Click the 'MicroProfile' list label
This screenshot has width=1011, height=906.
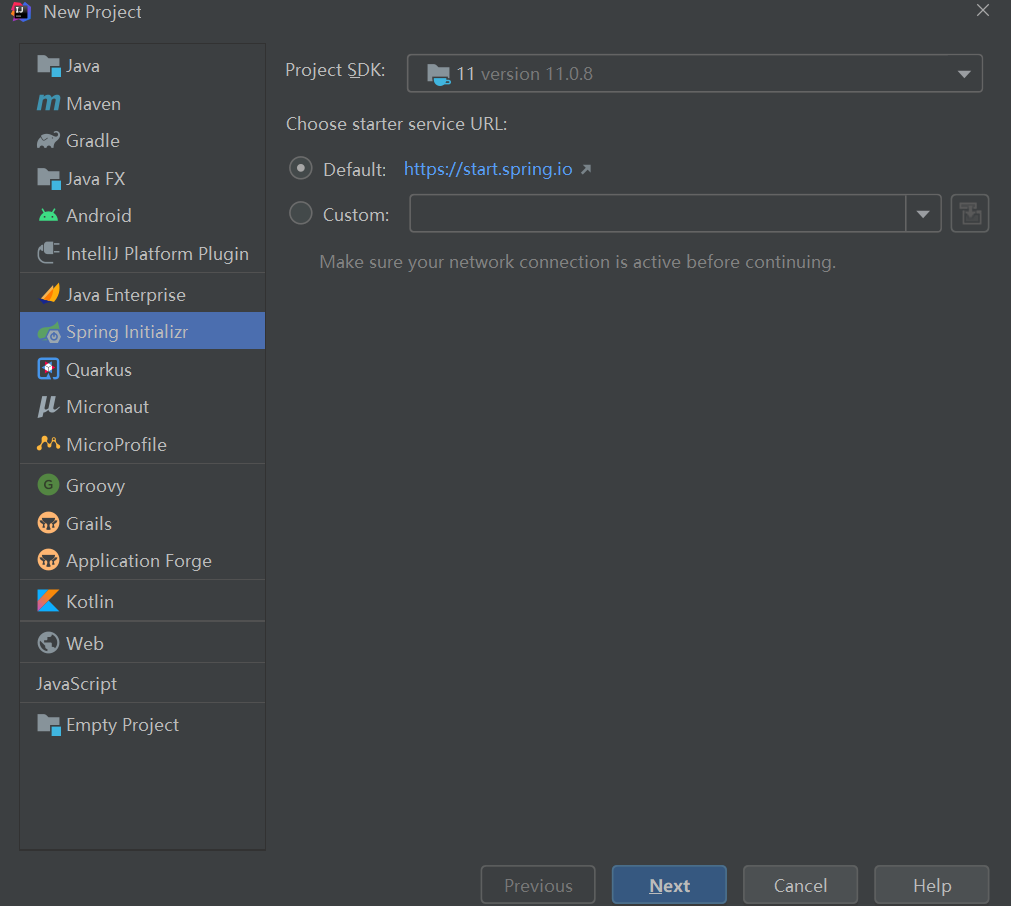(116, 444)
